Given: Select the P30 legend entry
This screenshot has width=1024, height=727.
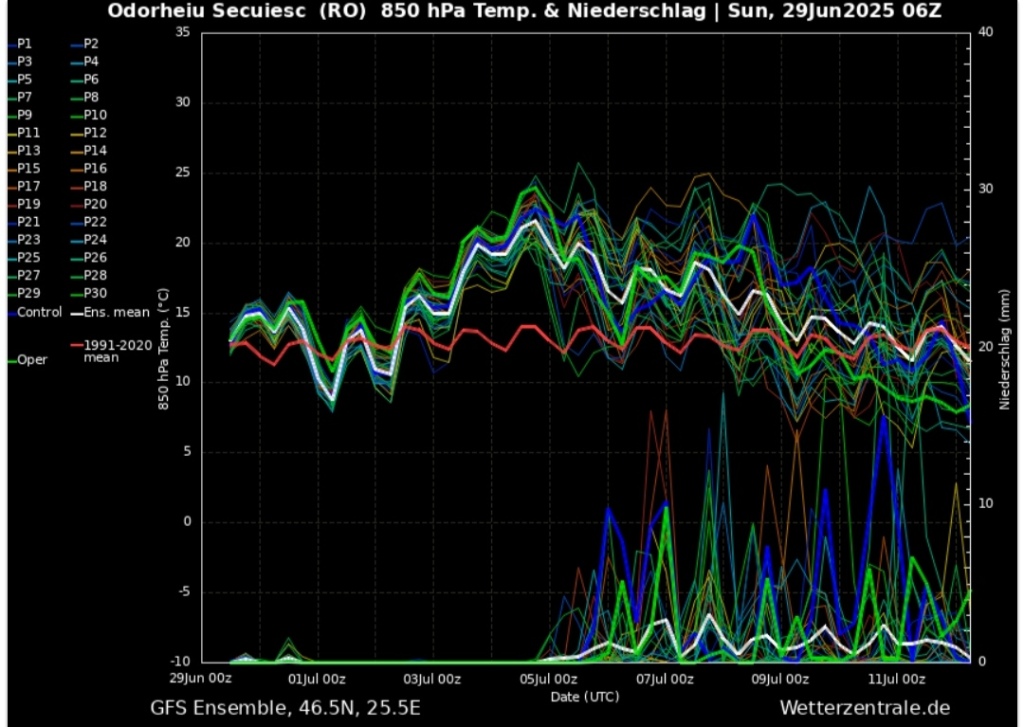Looking at the screenshot, I should coord(95,294).
